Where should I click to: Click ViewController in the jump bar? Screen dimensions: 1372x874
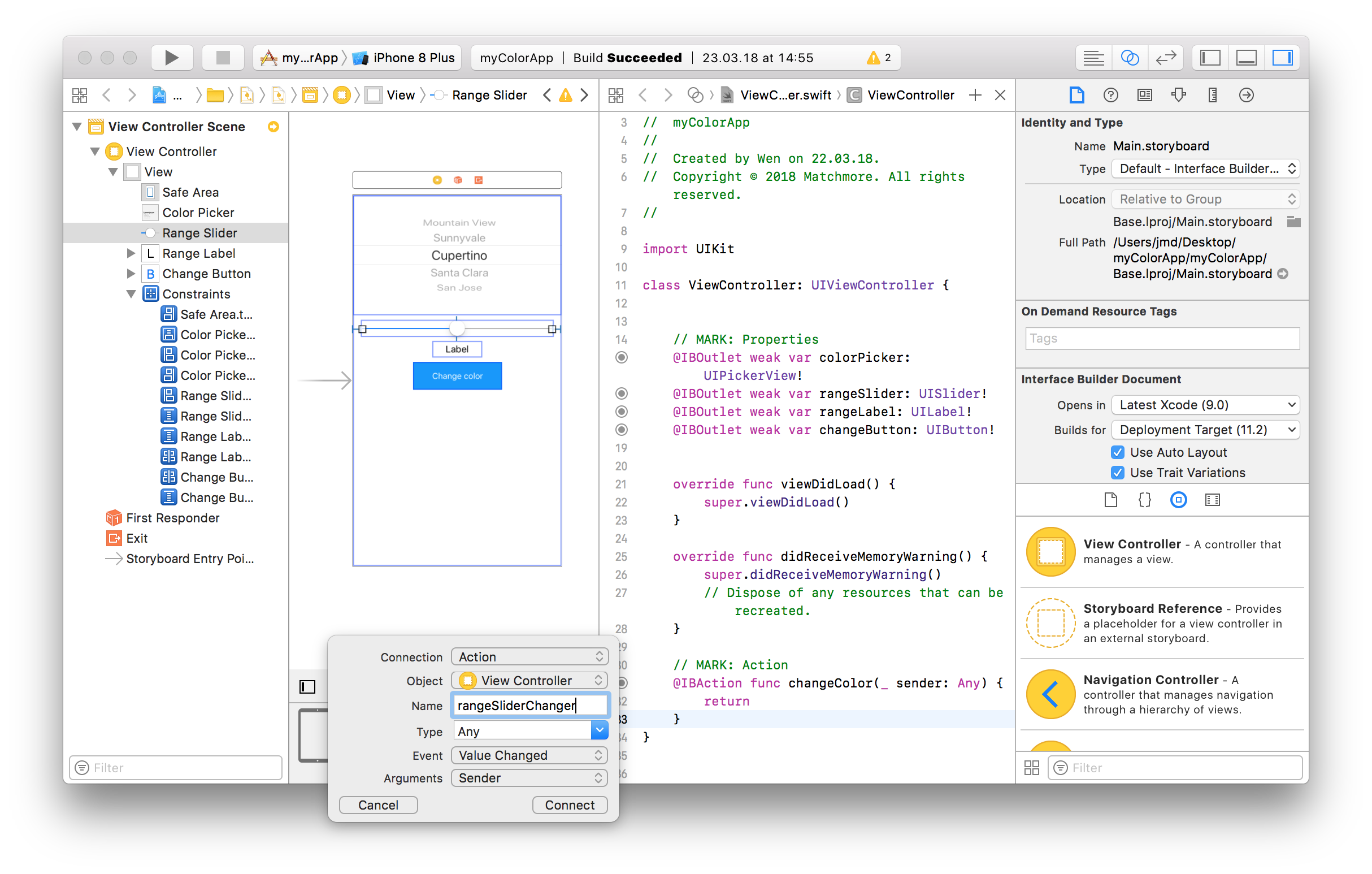click(x=910, y=95)
